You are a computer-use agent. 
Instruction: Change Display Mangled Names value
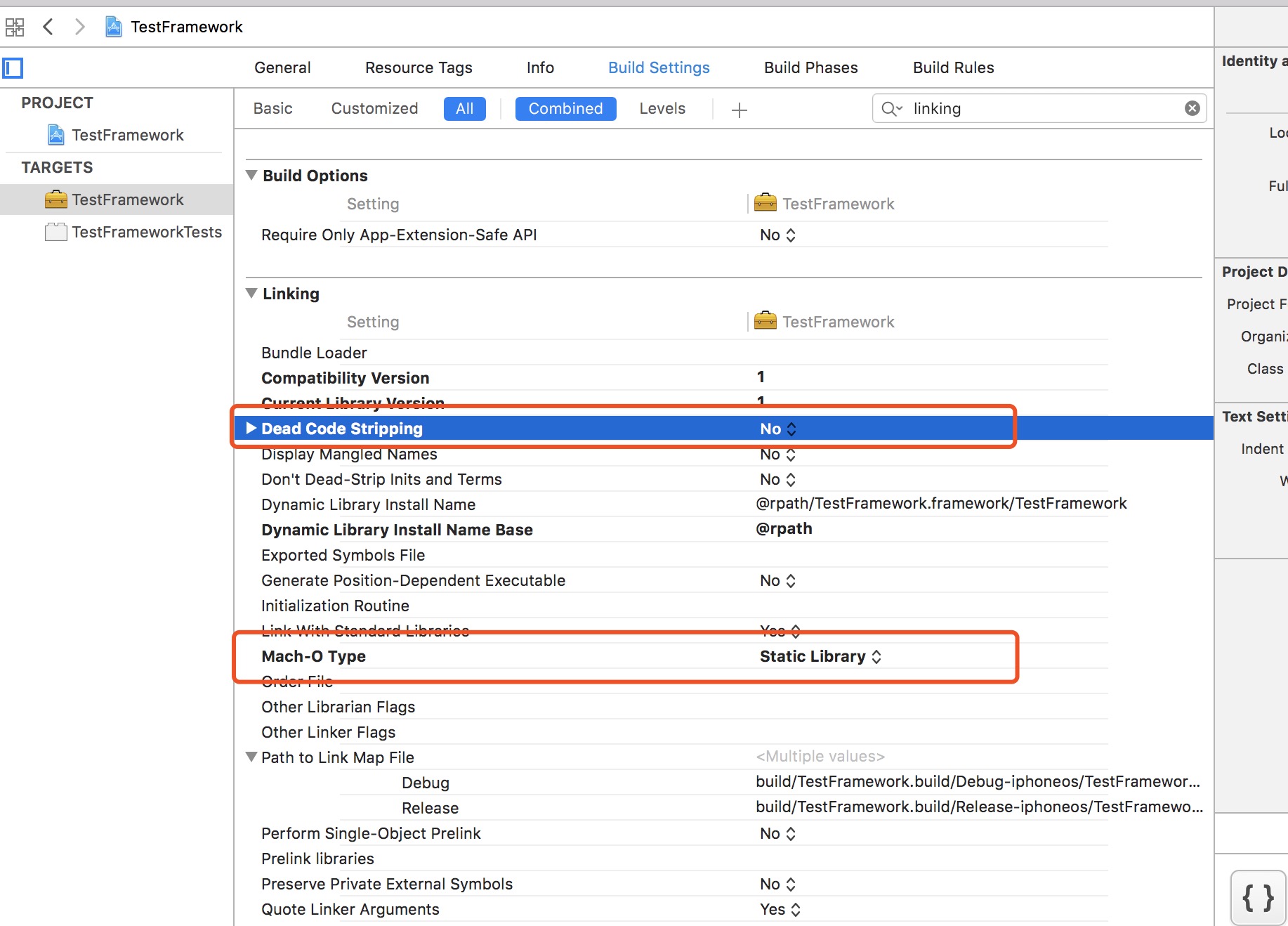coord(777,454)
